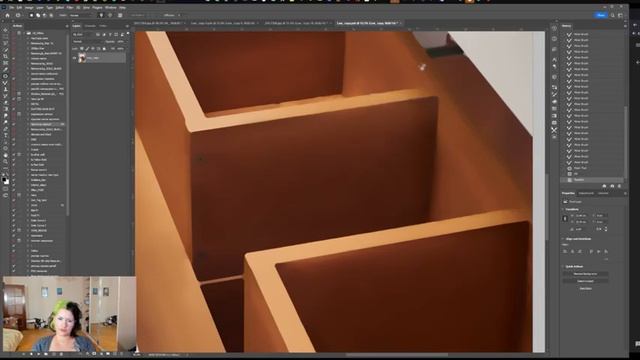Screen dimensions: 640x360
Task: Click the width field in Transform
Action: [x=581, y=216]
